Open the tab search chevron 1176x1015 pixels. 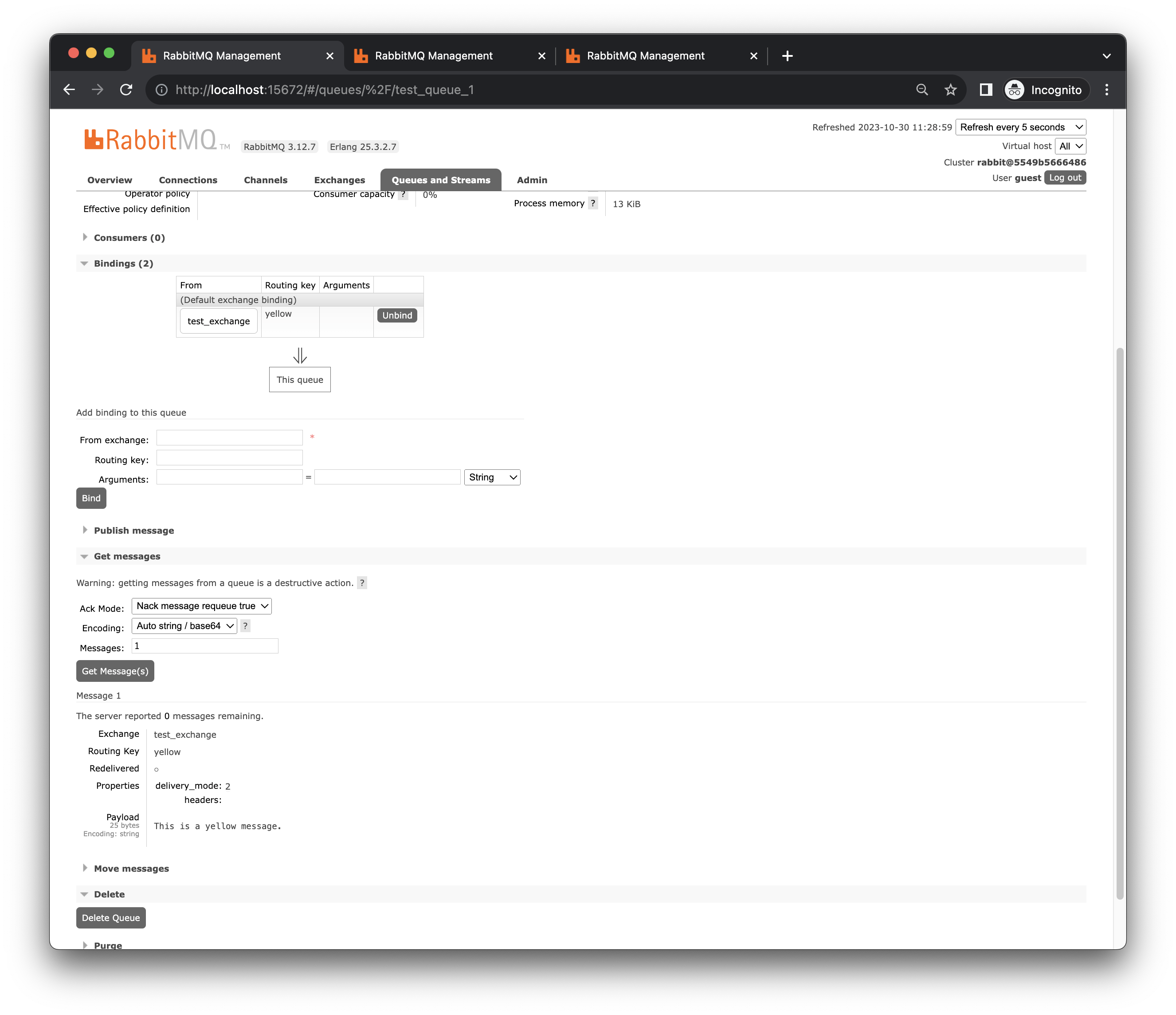(x=1107, y=55)
